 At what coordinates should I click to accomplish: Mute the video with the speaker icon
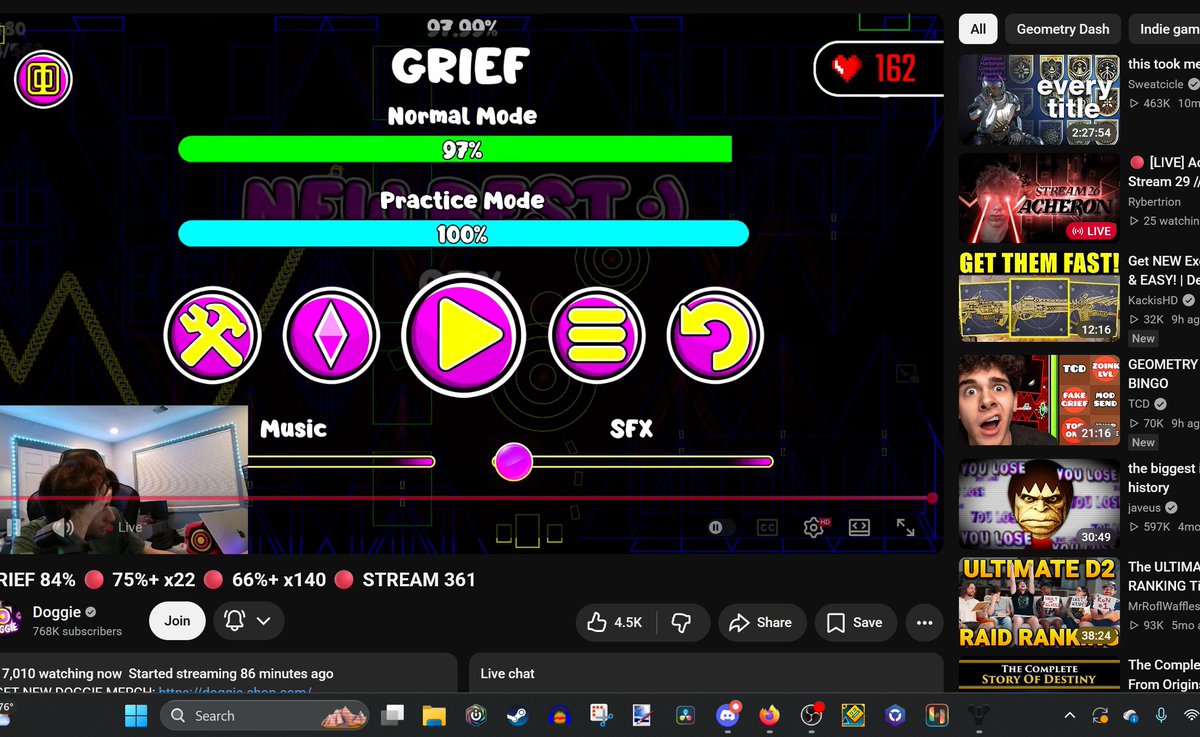pyautogui.click(x=64, y=527)
